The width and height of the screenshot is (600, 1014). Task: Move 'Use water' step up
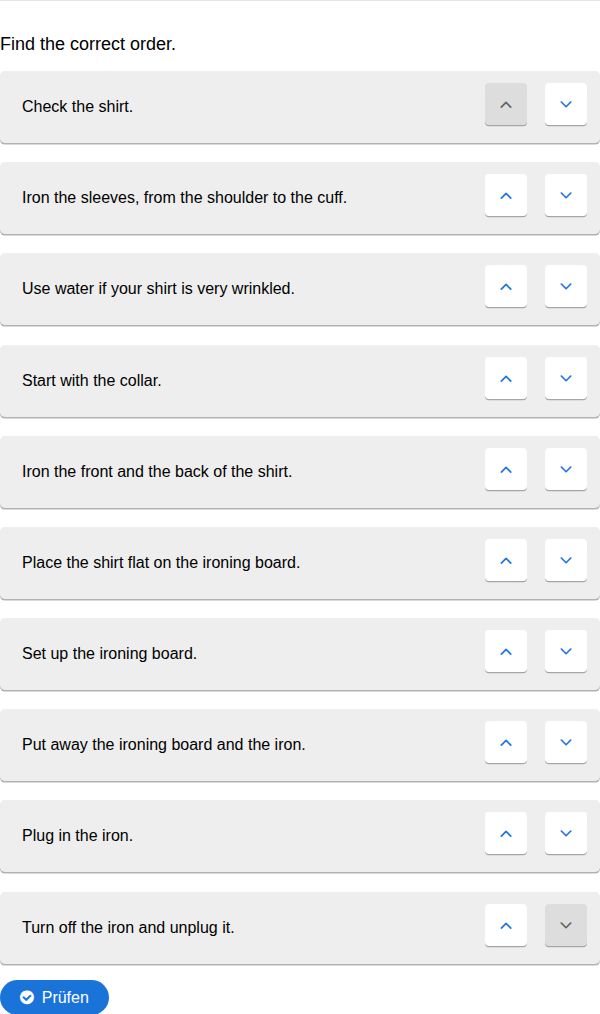pyautogui.click(x=506, y=287)
